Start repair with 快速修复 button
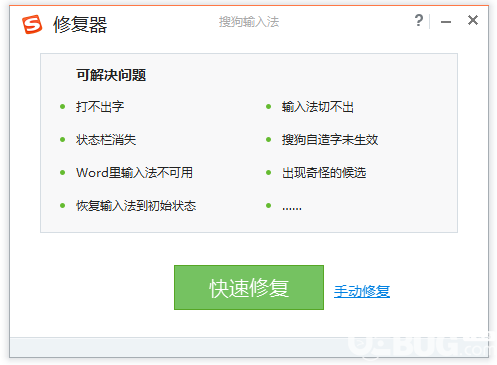Image resolution: width=497 pixels, height=365 pixels. tap(249, 287)
